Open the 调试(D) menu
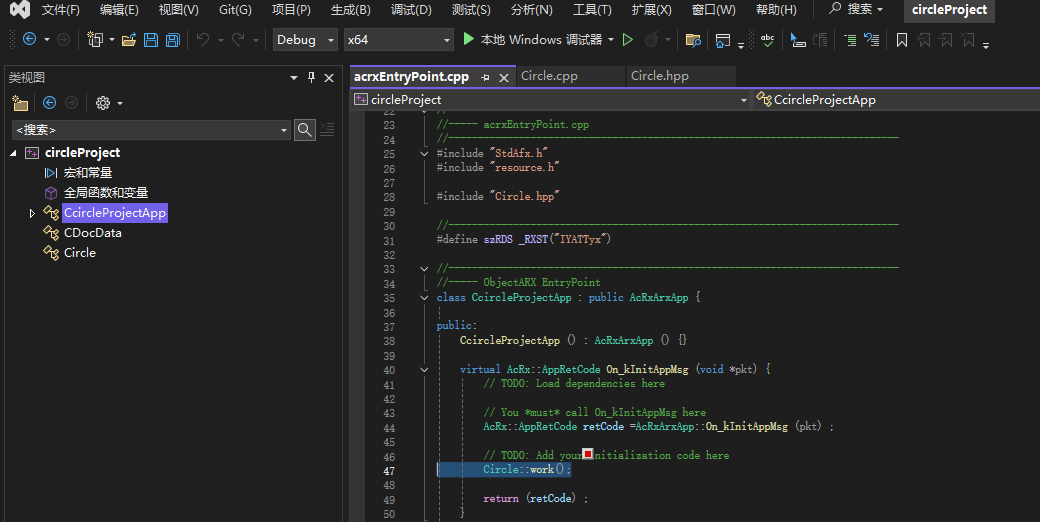Image resolution: width=1040 pixels, height=522 pixels. pos(411,10)
